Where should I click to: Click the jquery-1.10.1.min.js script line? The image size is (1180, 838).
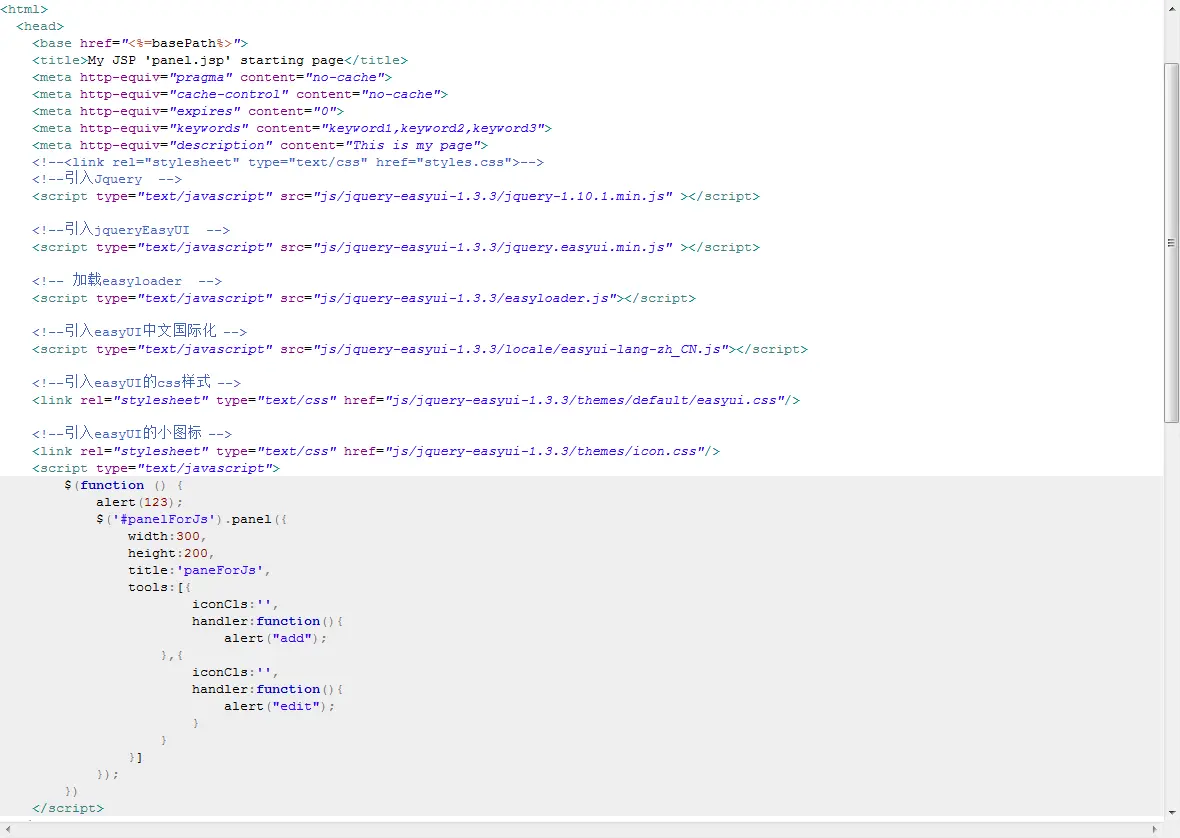point(396,196)
